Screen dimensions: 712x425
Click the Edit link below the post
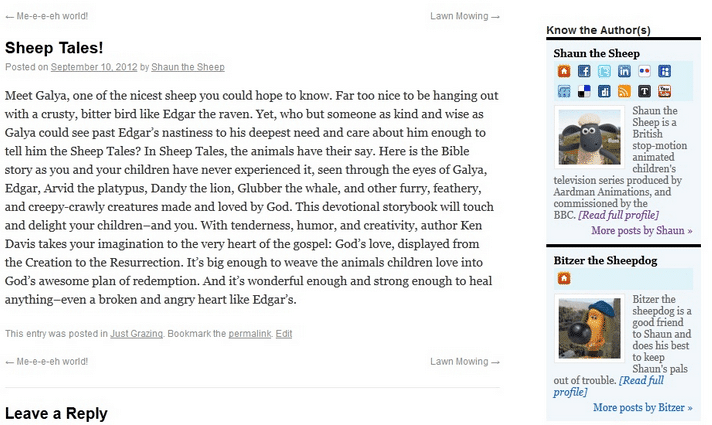(284, 333)
